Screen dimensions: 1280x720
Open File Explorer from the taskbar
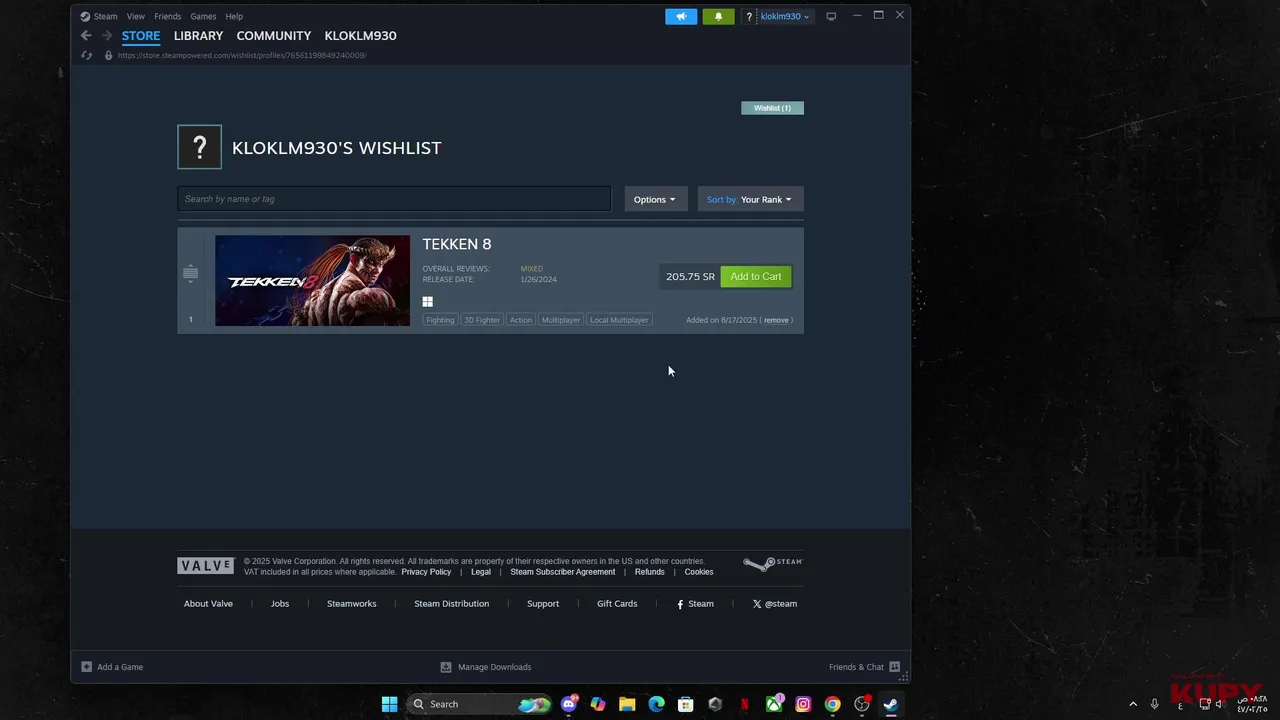point(627,704)
